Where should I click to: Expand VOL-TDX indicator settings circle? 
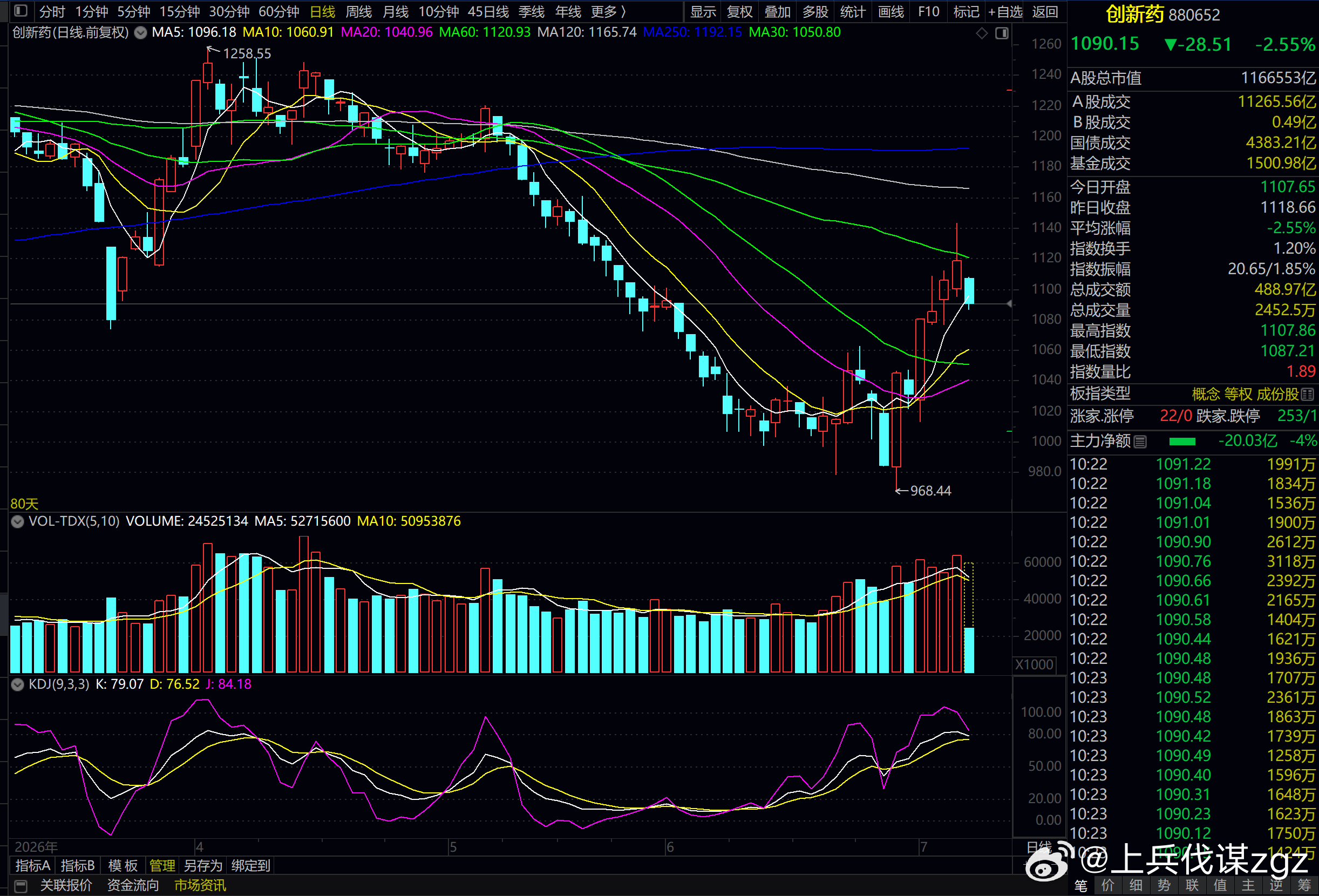click(18, 521)
